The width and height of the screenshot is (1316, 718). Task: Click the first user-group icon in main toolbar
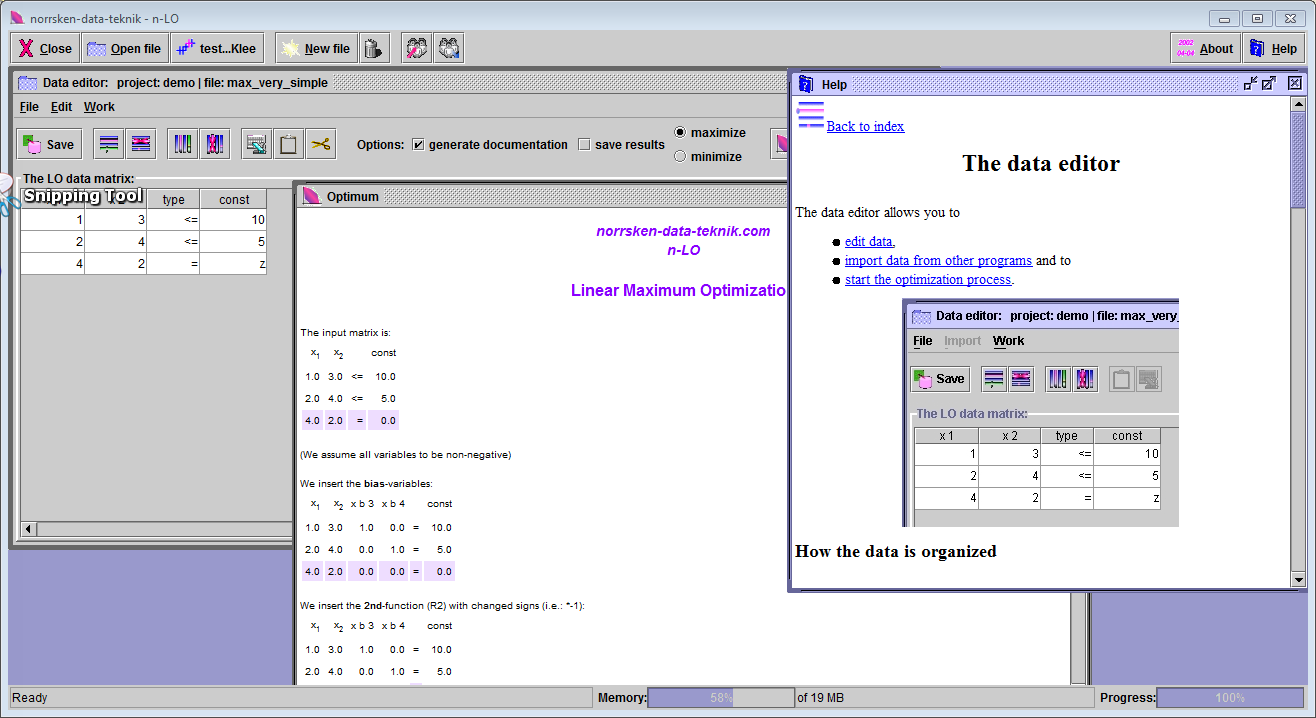417,48
